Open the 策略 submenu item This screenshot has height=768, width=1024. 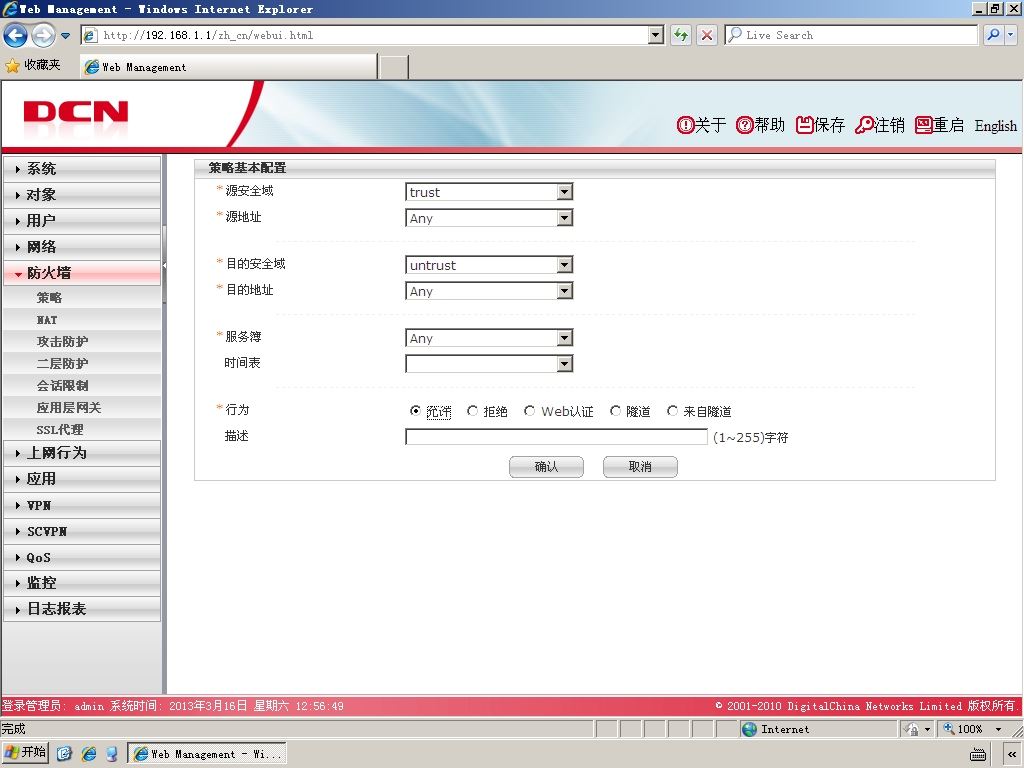pyautogui.click(x=49, y=298)
